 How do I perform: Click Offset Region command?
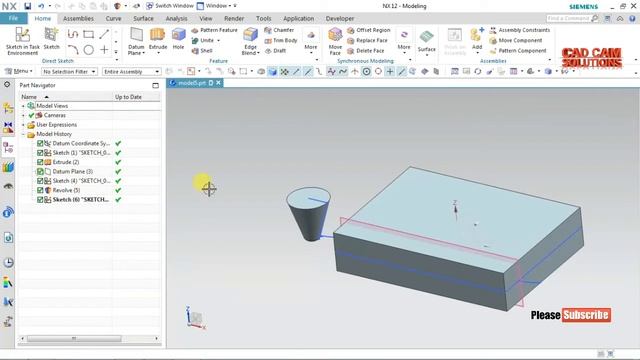(x=369, y=30)
